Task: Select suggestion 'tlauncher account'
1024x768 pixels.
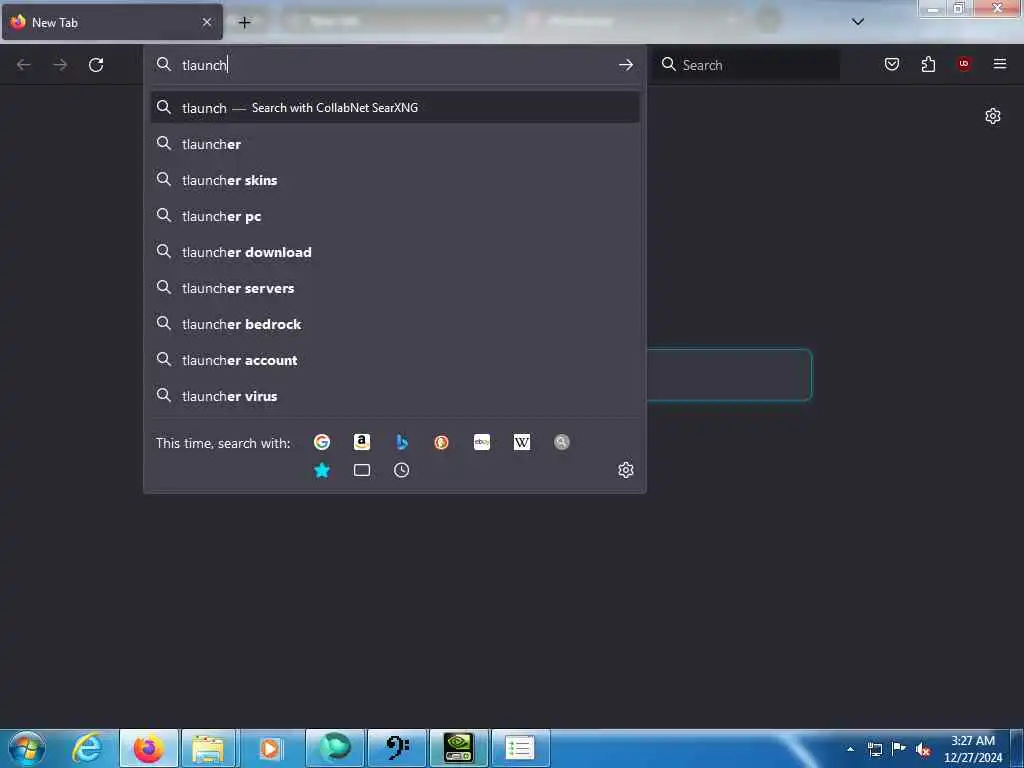Action: [394, 359]
